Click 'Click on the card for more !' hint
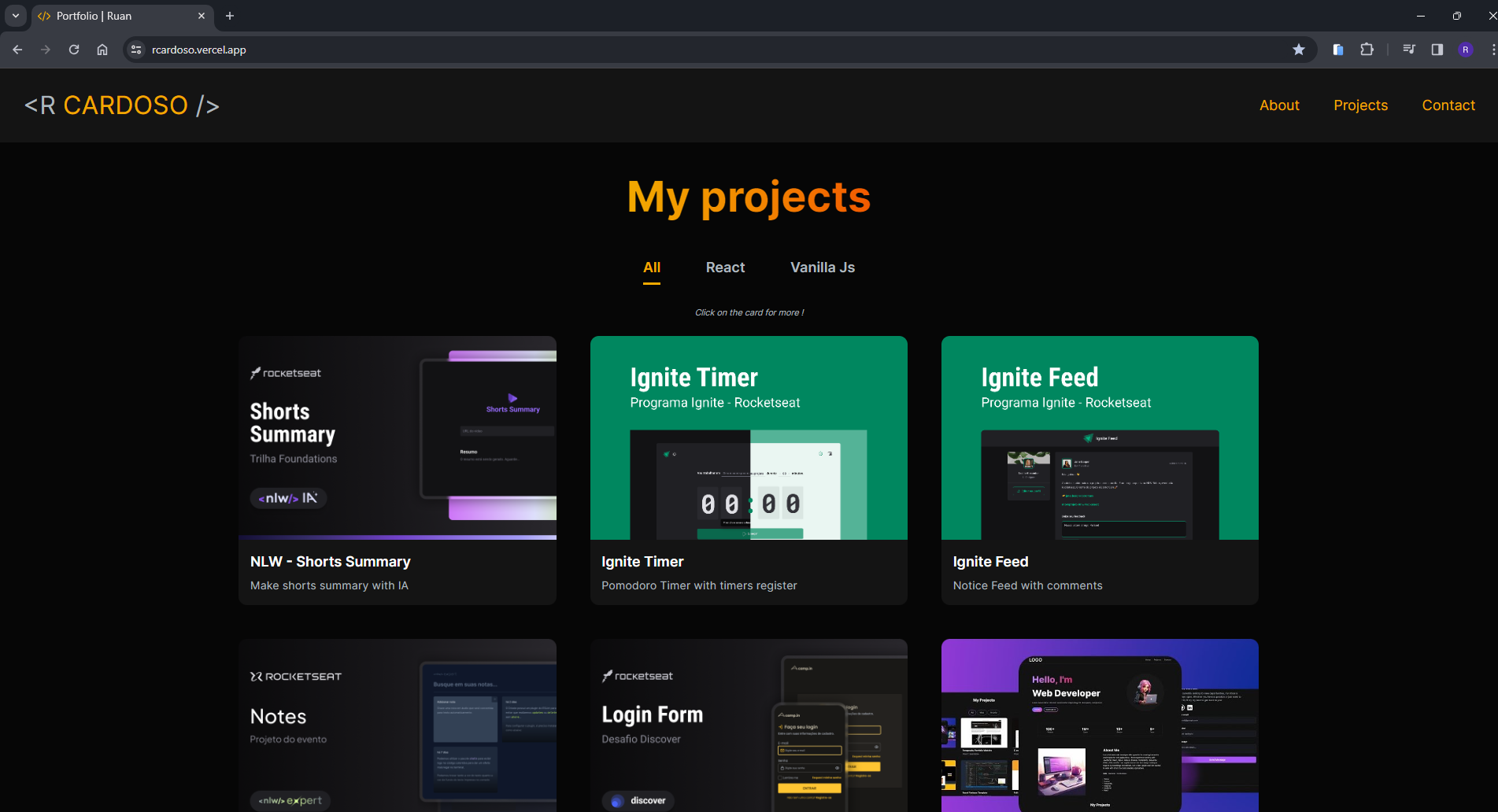Screen dimensions: 1498x812 pyautogui.click(x=749, y=312)
